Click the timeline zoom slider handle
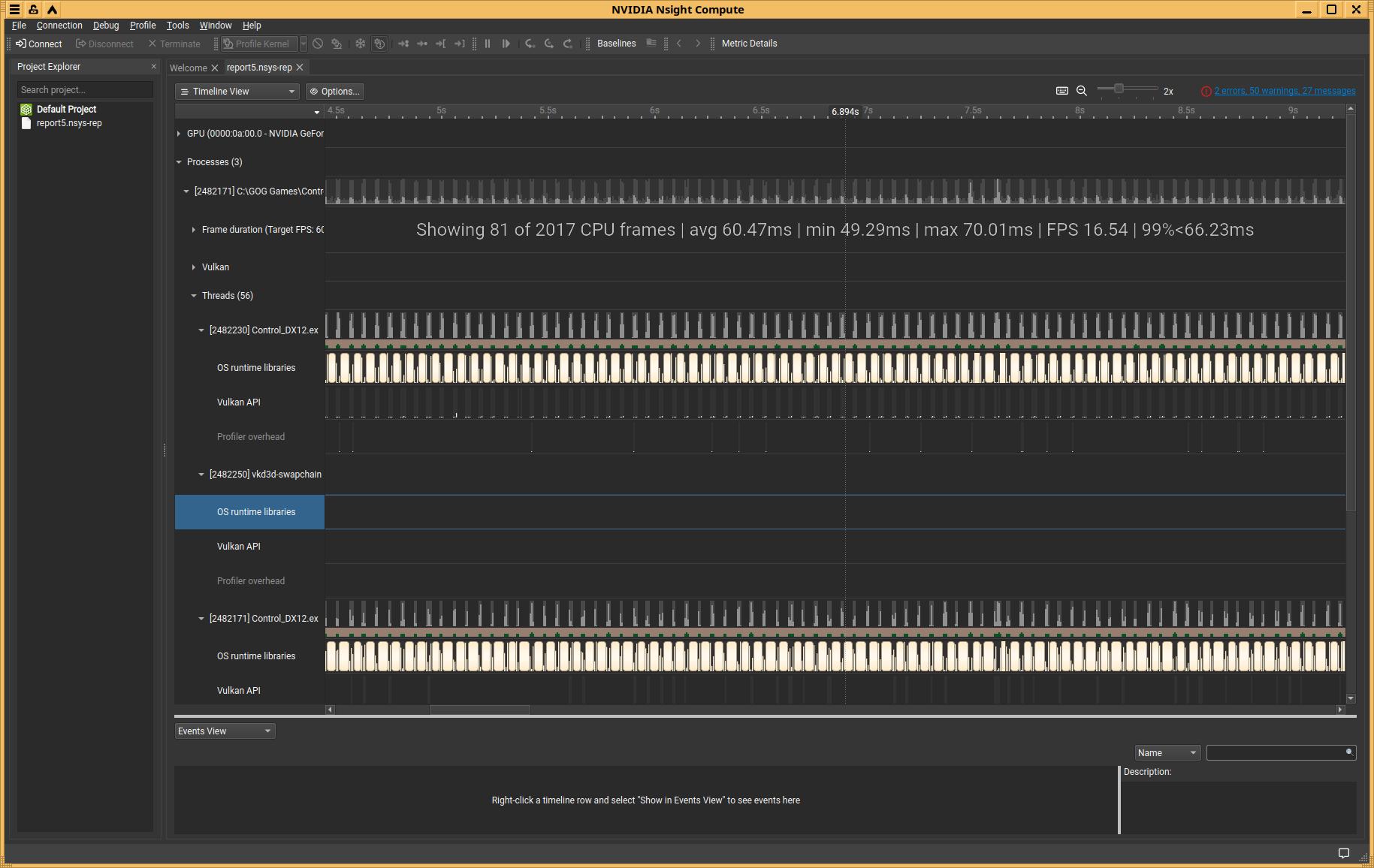The height and width of the screenshot is (868, 1374). [1119, 89]
